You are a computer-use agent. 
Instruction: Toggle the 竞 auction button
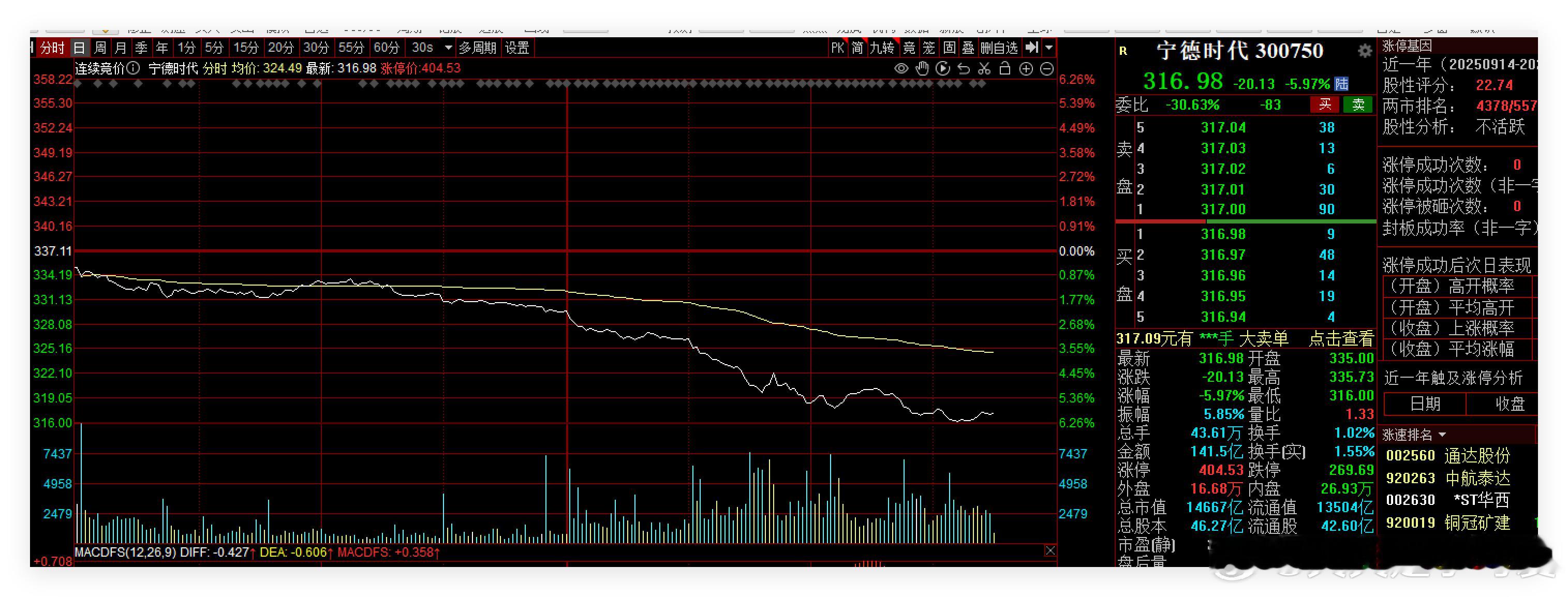pyautogui.click(x=909, y=48)
